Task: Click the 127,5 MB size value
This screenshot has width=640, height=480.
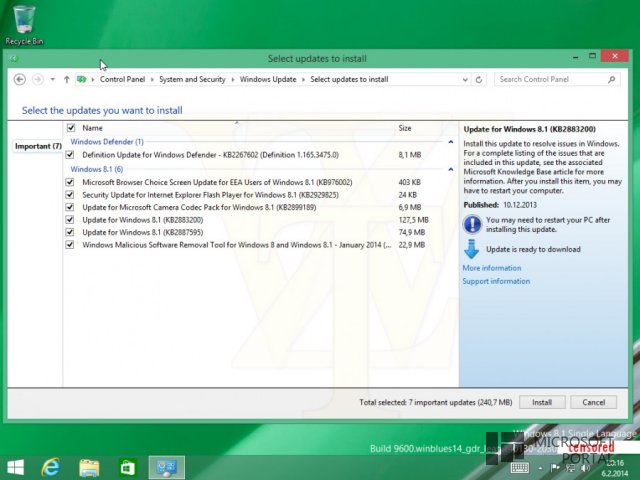Action: [413, 220]
